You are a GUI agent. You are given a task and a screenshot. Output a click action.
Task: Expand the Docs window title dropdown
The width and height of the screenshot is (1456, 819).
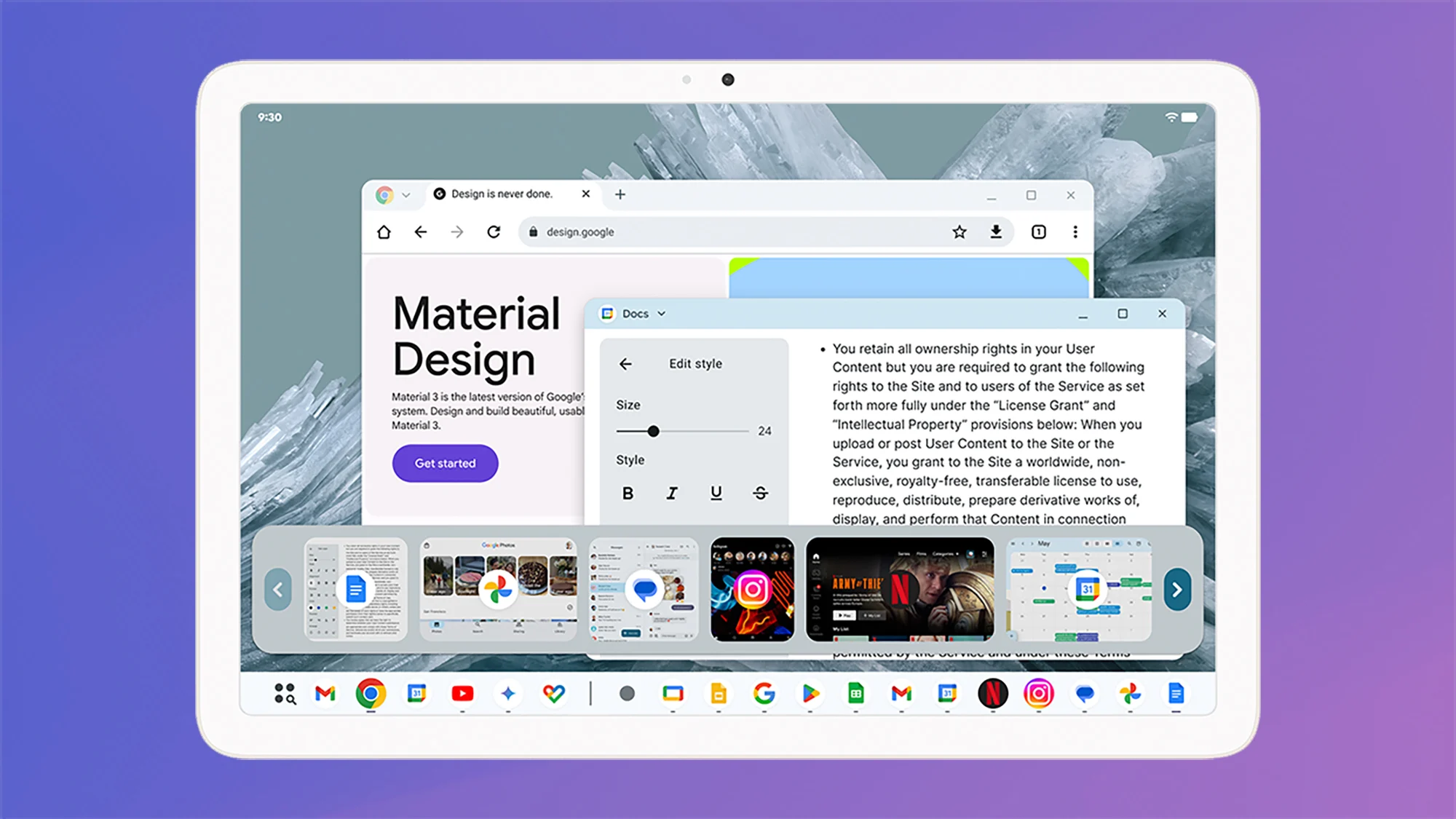[662, 314]
